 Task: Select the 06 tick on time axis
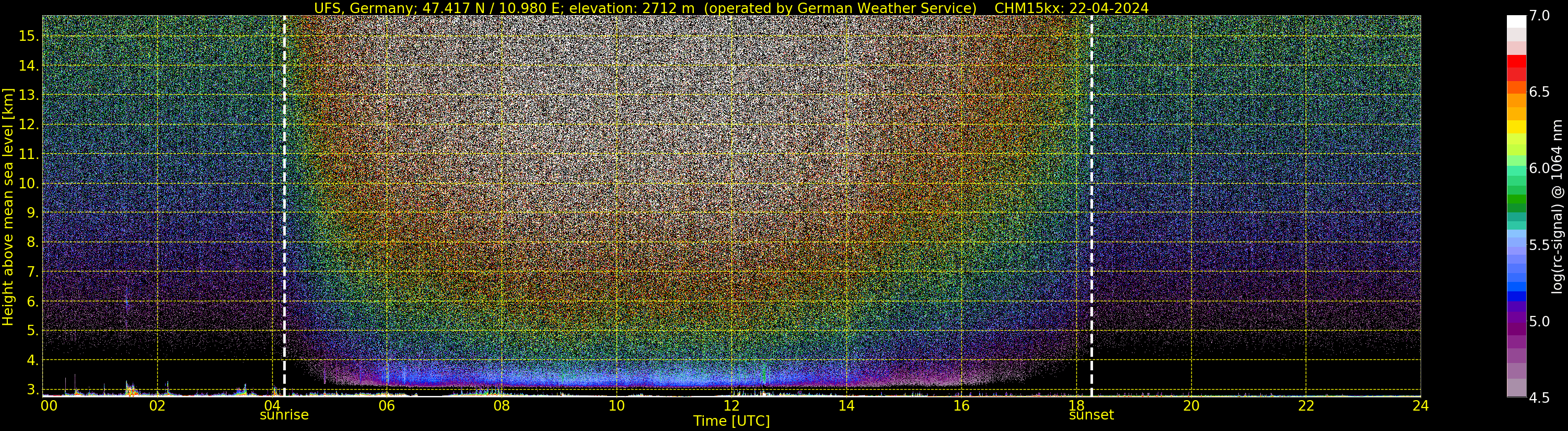(387, 405)
